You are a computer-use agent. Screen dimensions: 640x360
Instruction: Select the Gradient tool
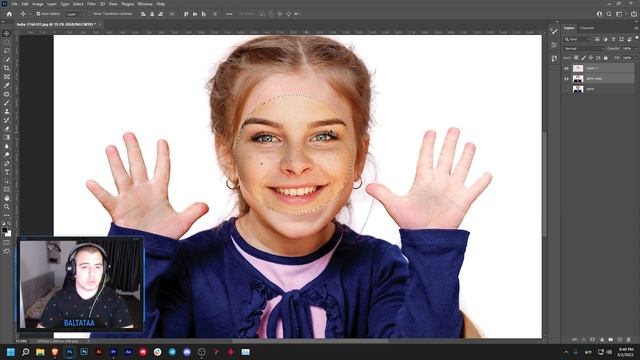coord(7,138)
